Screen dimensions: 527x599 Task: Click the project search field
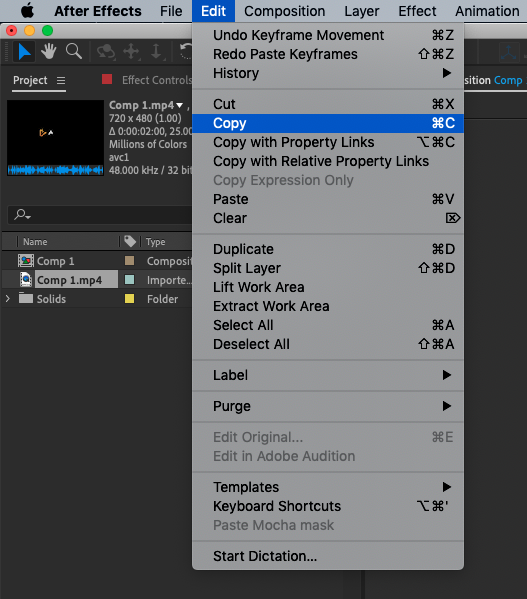100,215
